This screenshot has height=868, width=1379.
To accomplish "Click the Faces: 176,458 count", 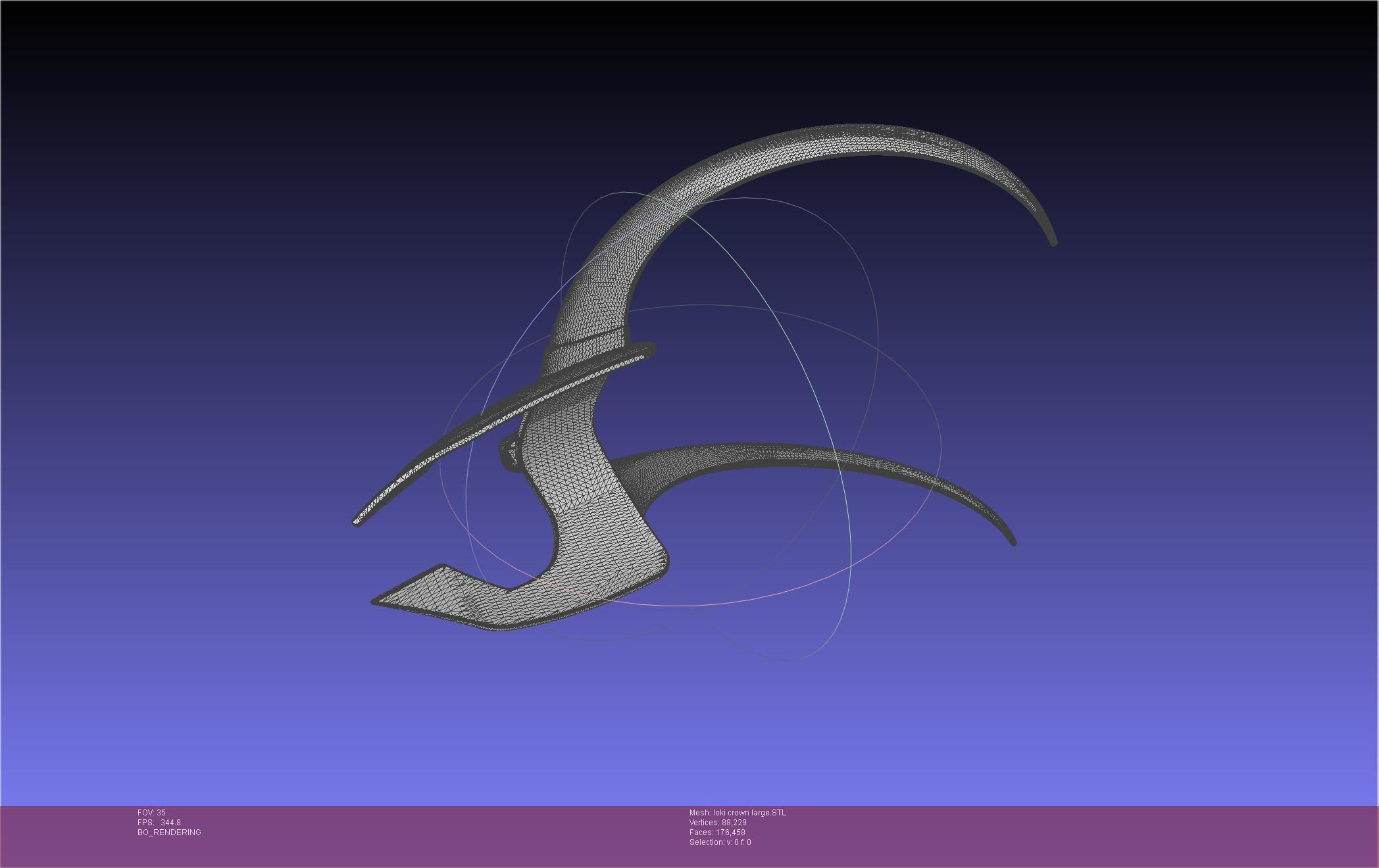I will (717, 832).
